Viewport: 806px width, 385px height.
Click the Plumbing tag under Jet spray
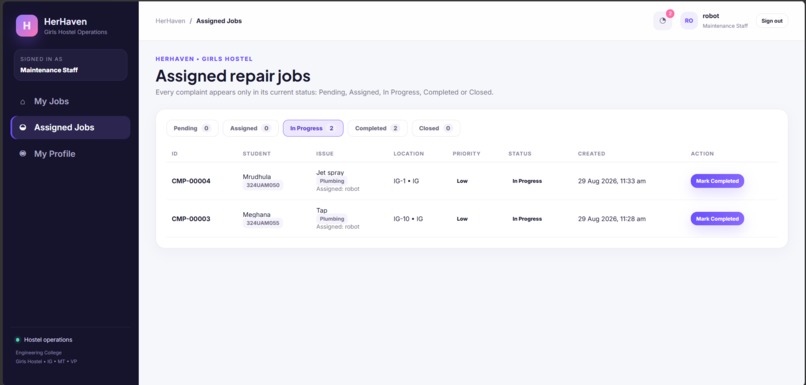point(332,181)
